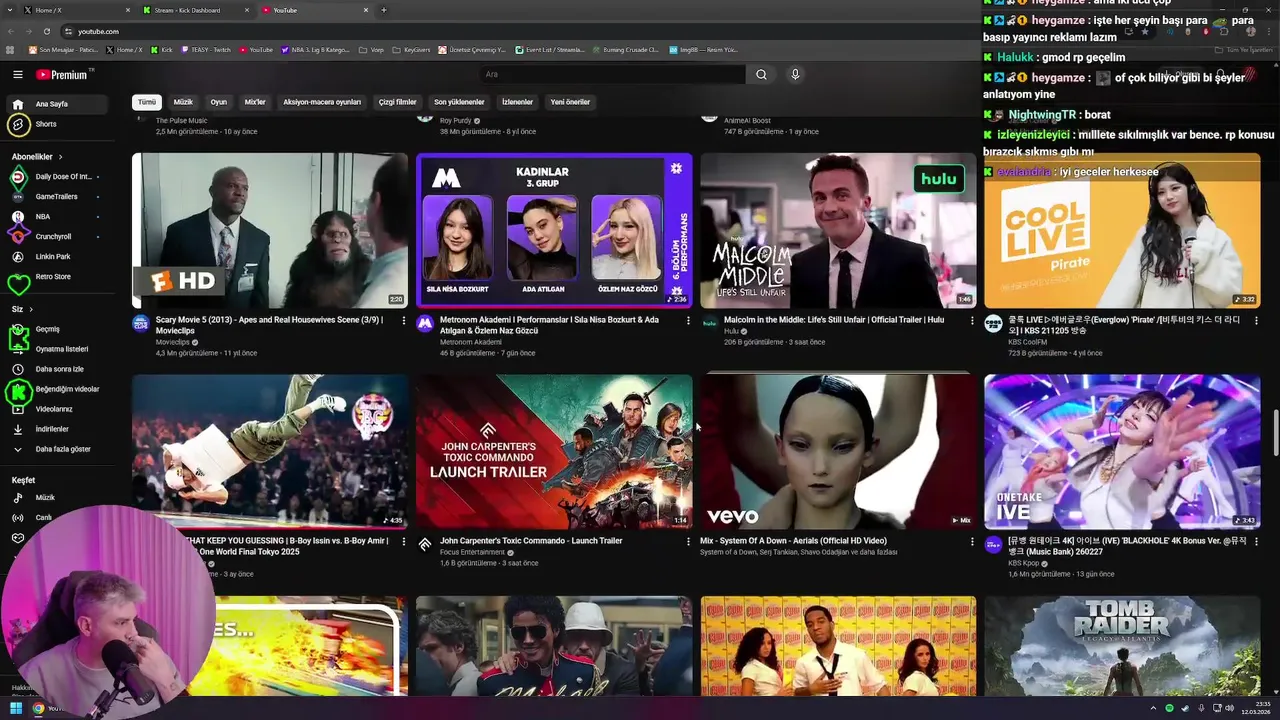Click the Movieclips channel avatar

pyautogui.click(x=141, y=323)
